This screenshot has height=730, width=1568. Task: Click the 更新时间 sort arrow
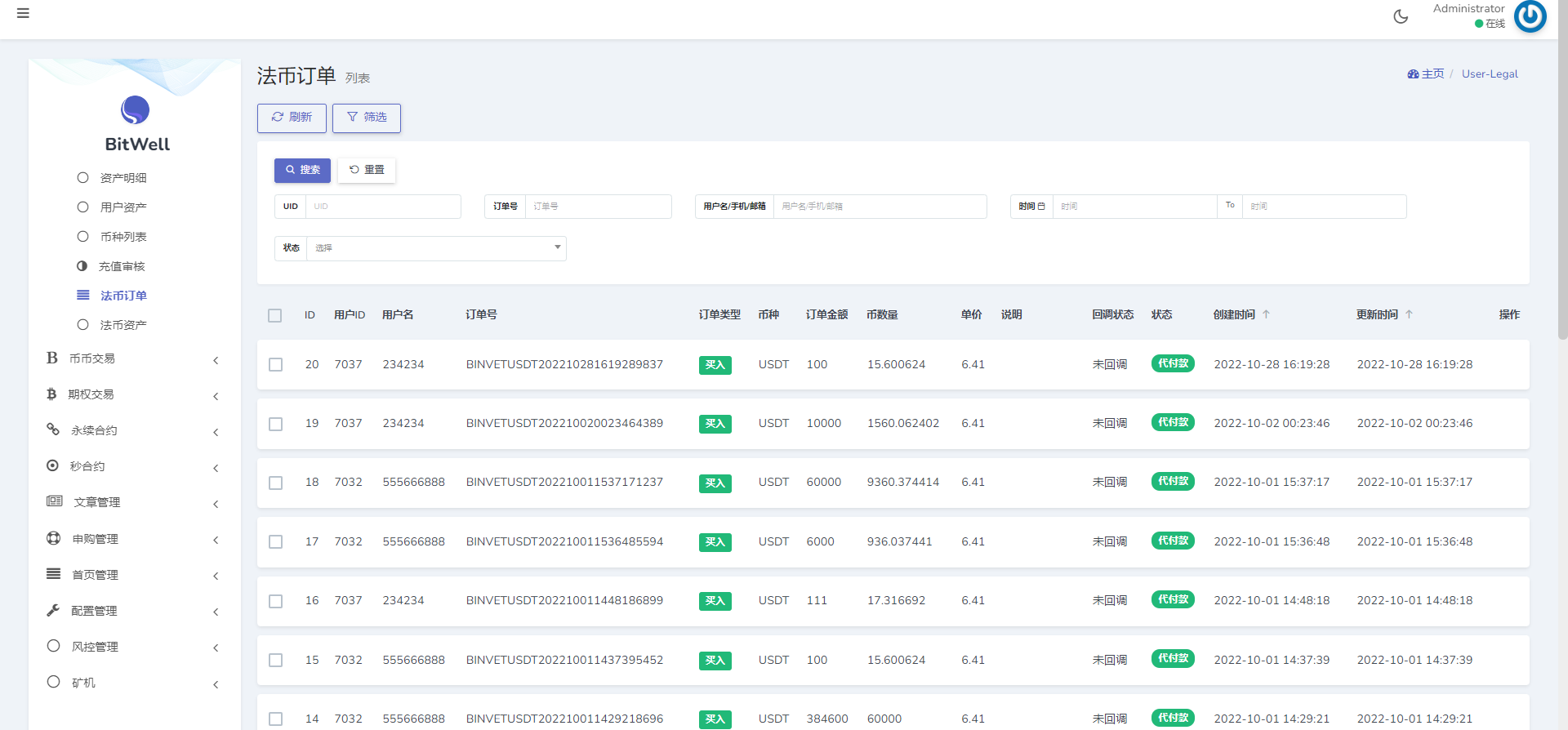click(x=1409, y=314)
